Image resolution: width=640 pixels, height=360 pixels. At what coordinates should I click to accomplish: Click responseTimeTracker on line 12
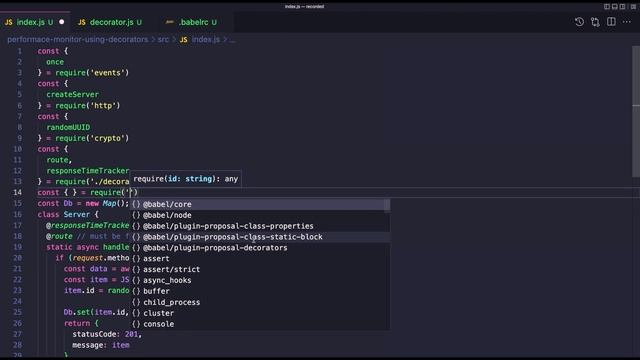88,171
